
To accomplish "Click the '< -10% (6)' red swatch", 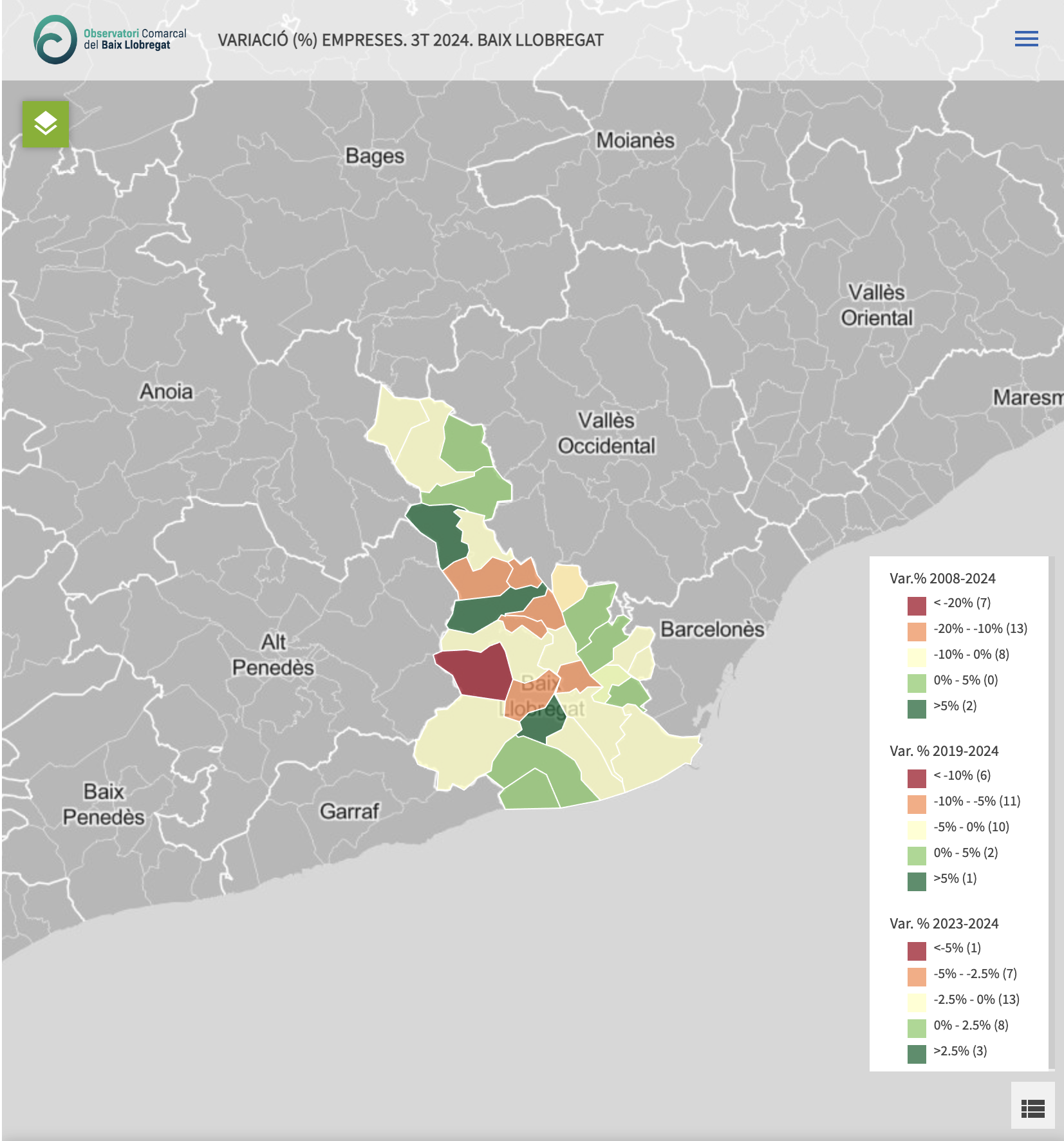I will 917,778.
